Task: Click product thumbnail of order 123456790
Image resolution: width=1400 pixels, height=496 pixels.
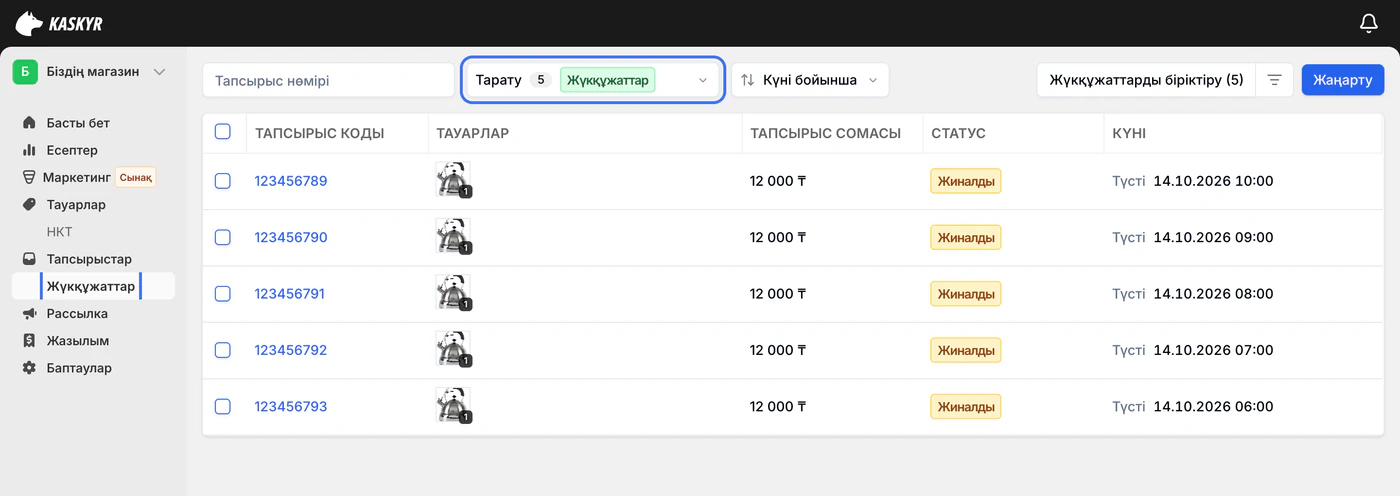Action: (454, 236)
